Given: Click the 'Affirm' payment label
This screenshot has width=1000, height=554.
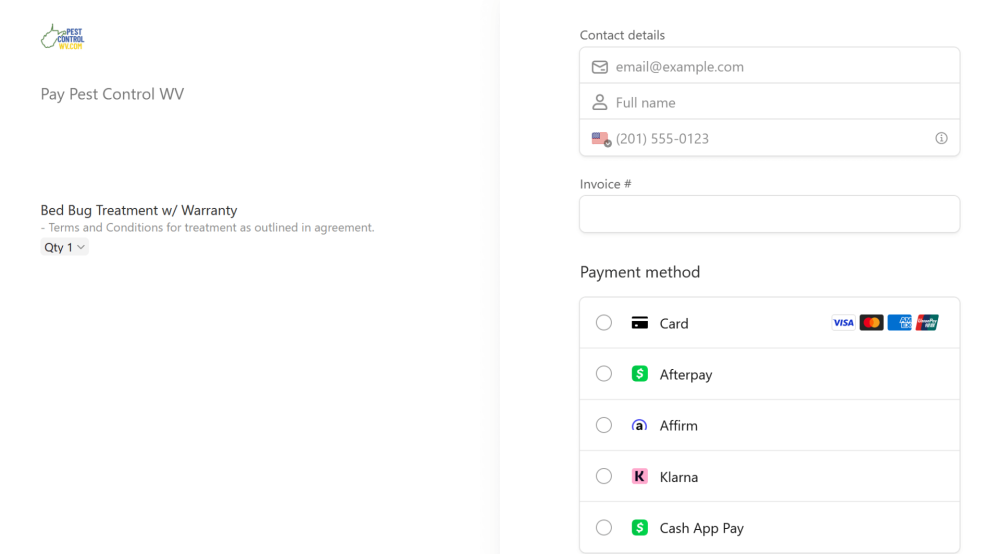Looking at the screenshot, I should pos(679,426).
